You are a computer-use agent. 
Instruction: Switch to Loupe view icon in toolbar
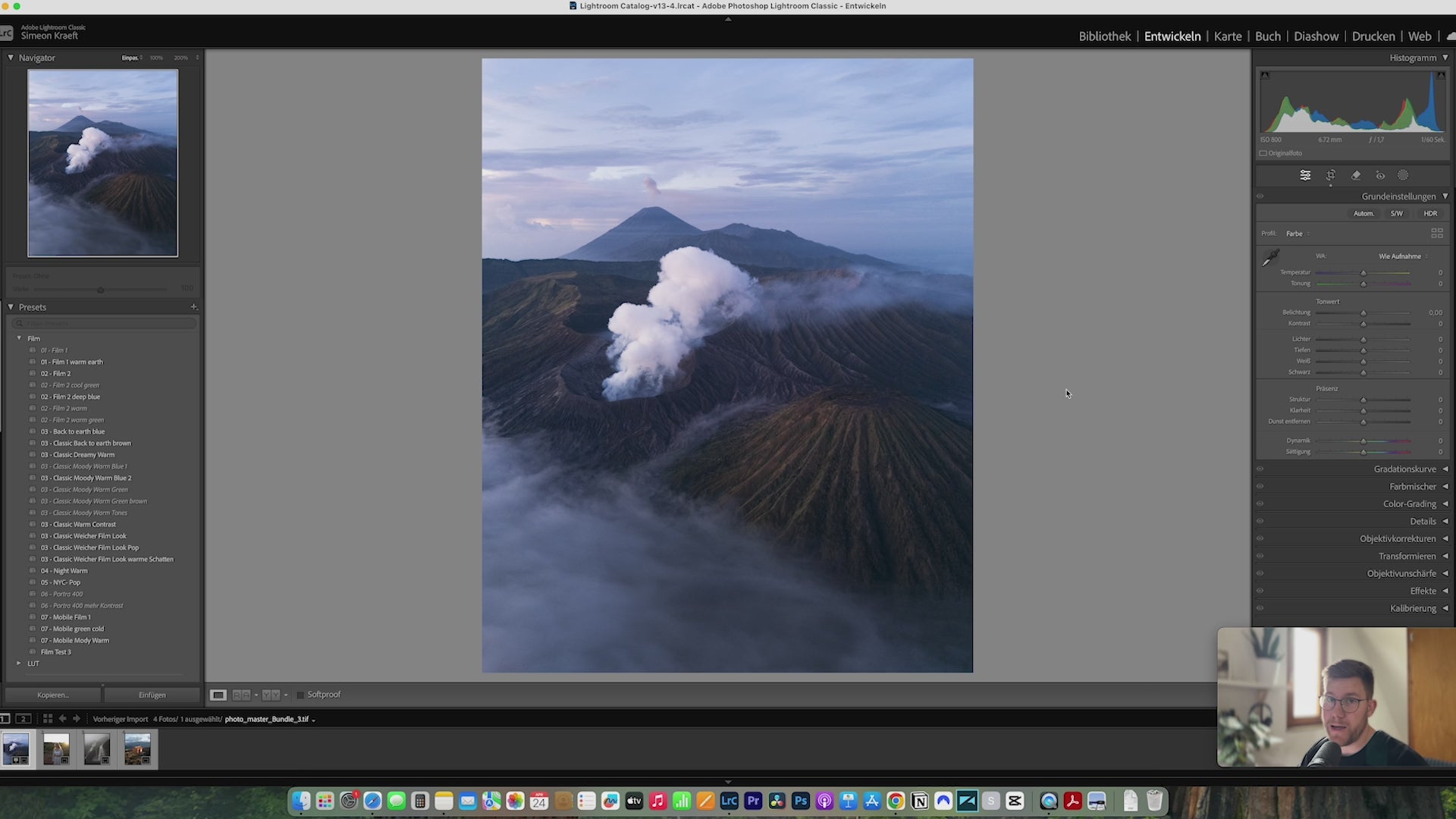coord(218,695)
